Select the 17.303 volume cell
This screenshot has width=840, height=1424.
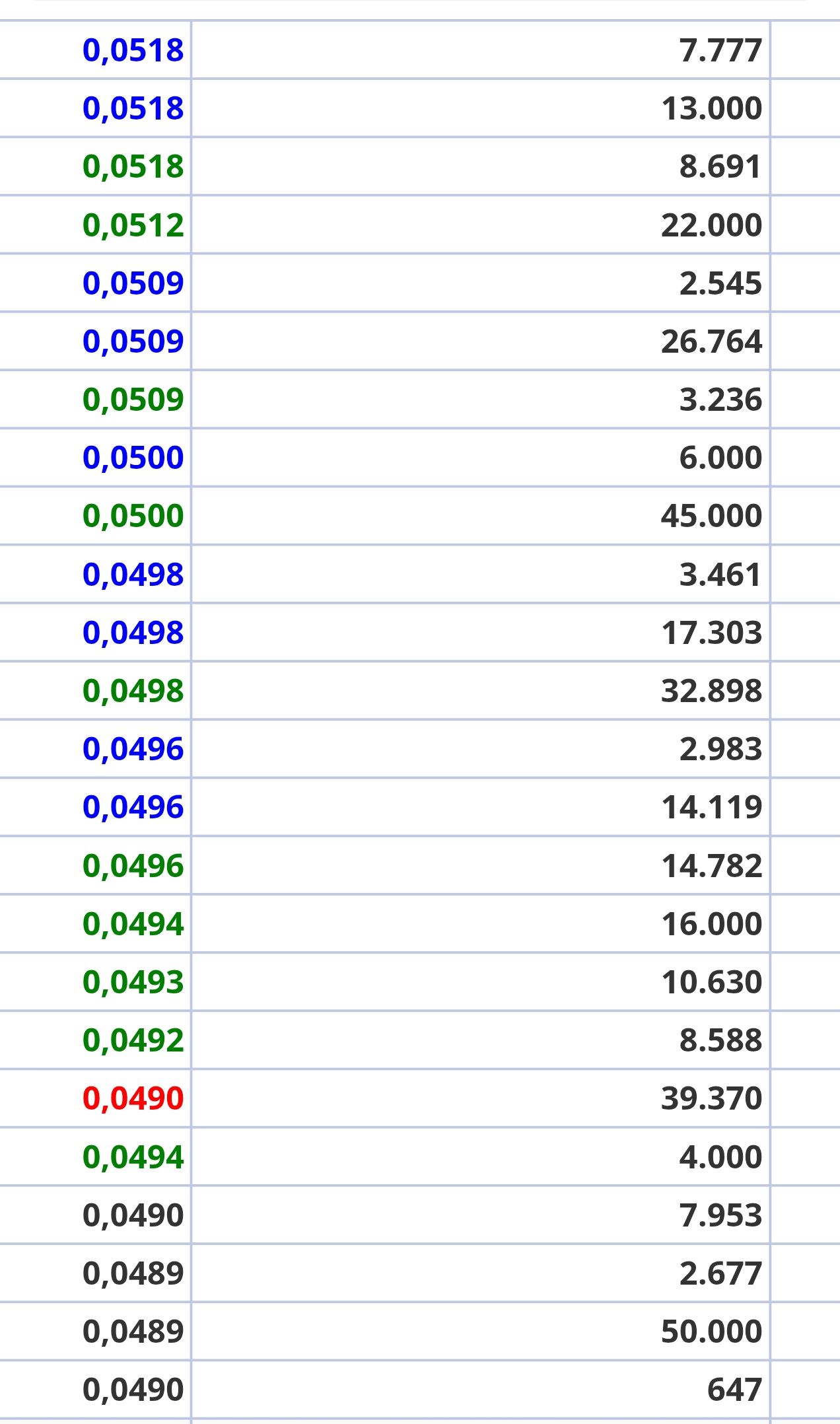click(x=481, y=633)
